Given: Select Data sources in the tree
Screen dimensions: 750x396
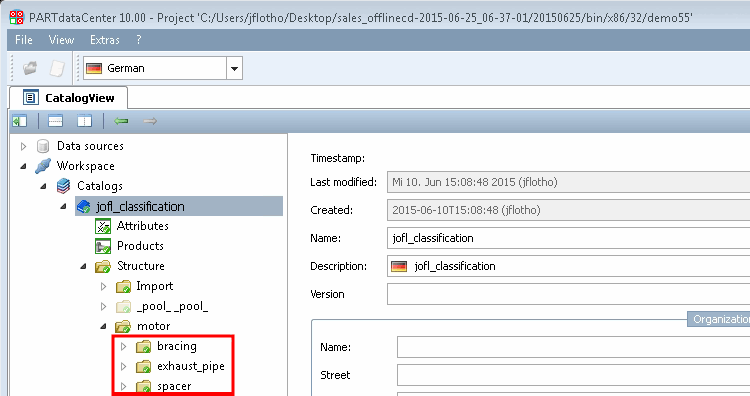Looking at the screenshot, I should click(90, 146).
